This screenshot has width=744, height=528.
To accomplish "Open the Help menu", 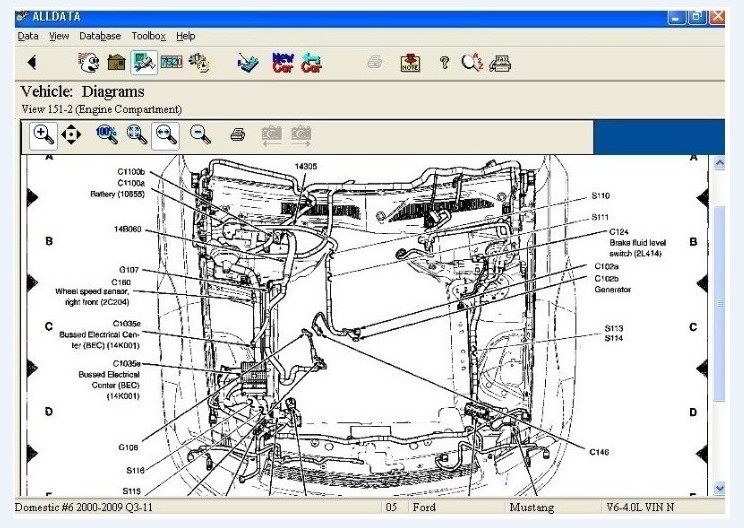I will [186, 36].
